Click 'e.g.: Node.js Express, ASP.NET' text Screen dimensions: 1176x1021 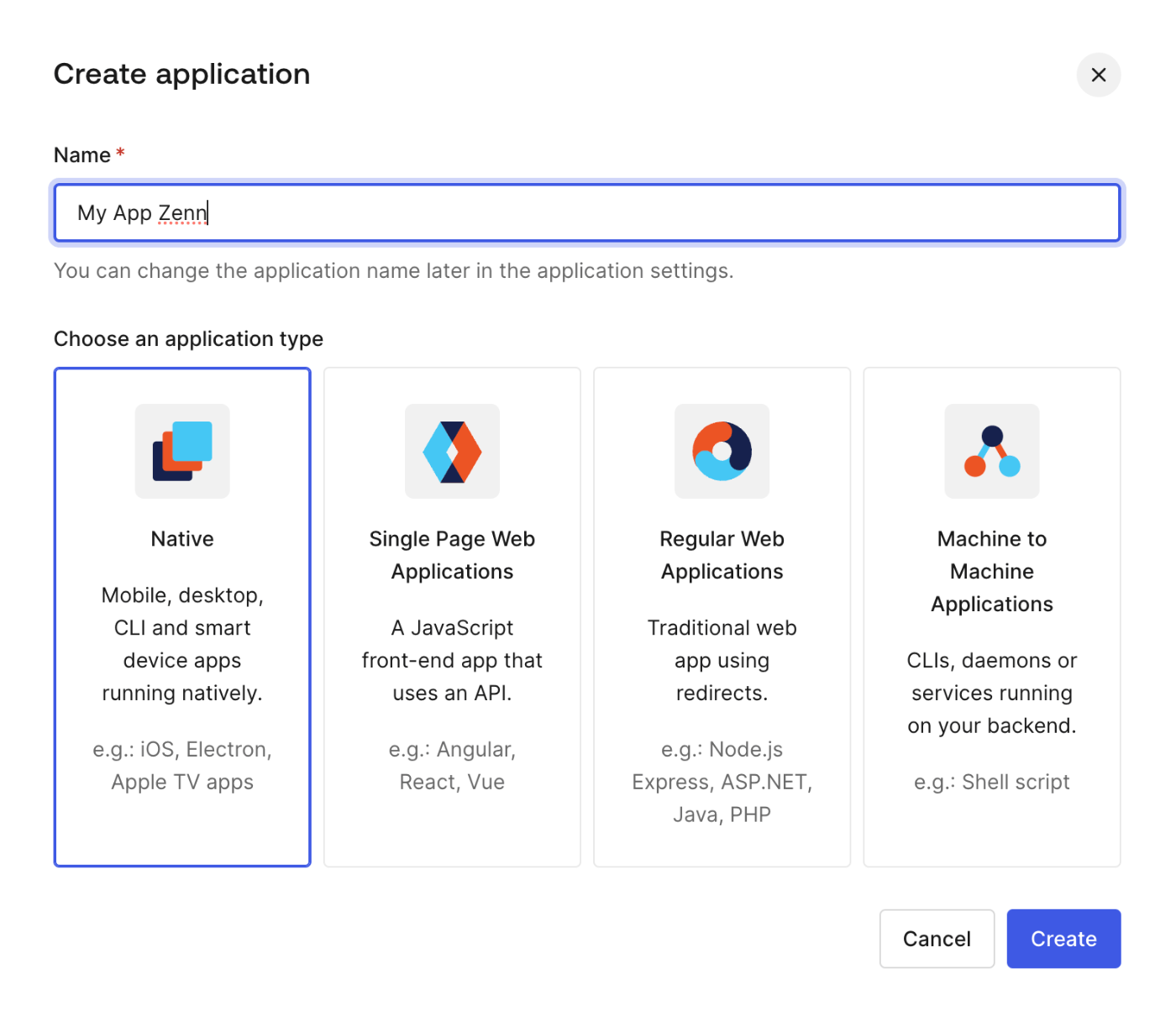[722, 782]
